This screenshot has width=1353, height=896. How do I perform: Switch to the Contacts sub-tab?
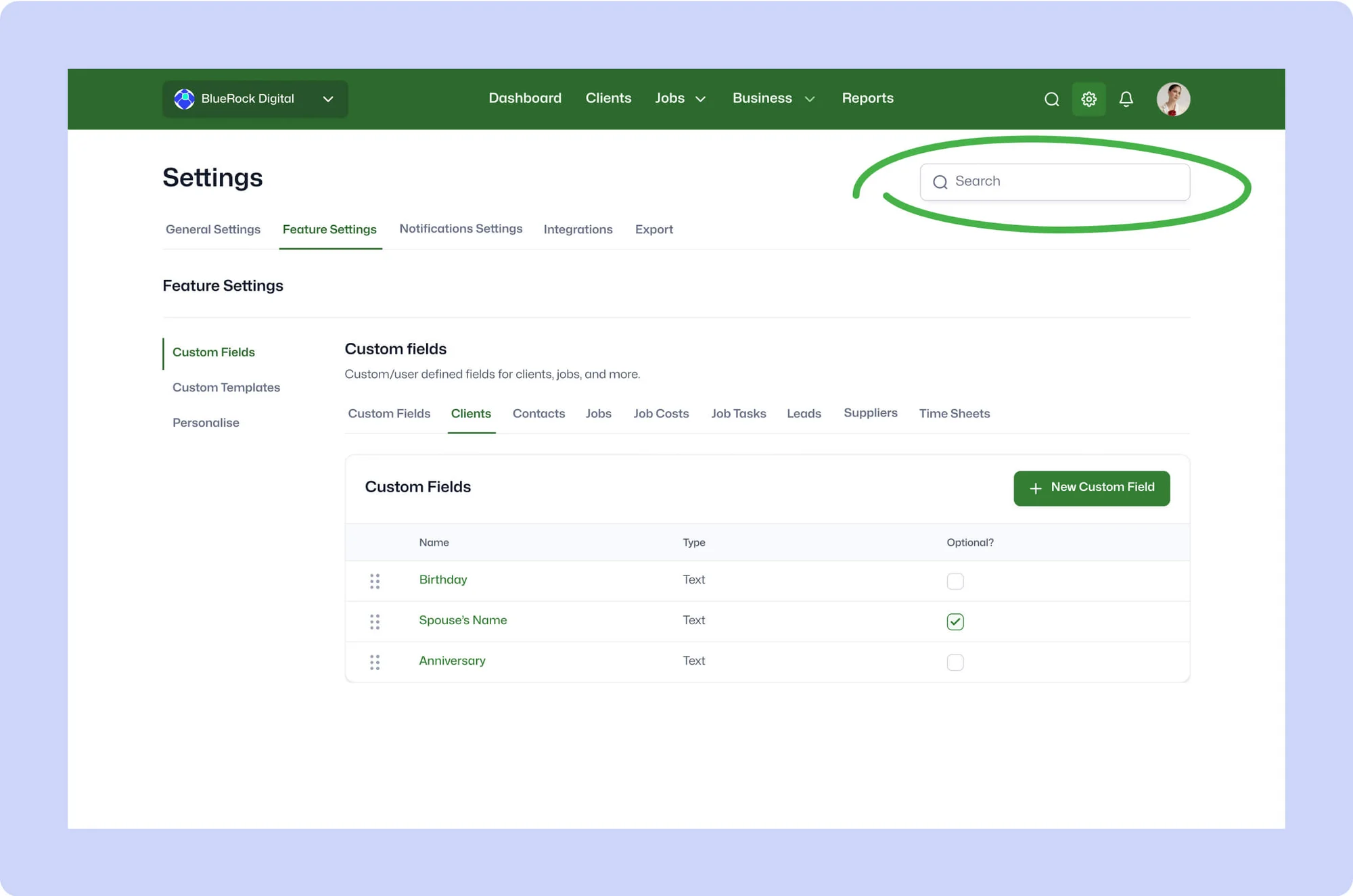click(538, 413)
